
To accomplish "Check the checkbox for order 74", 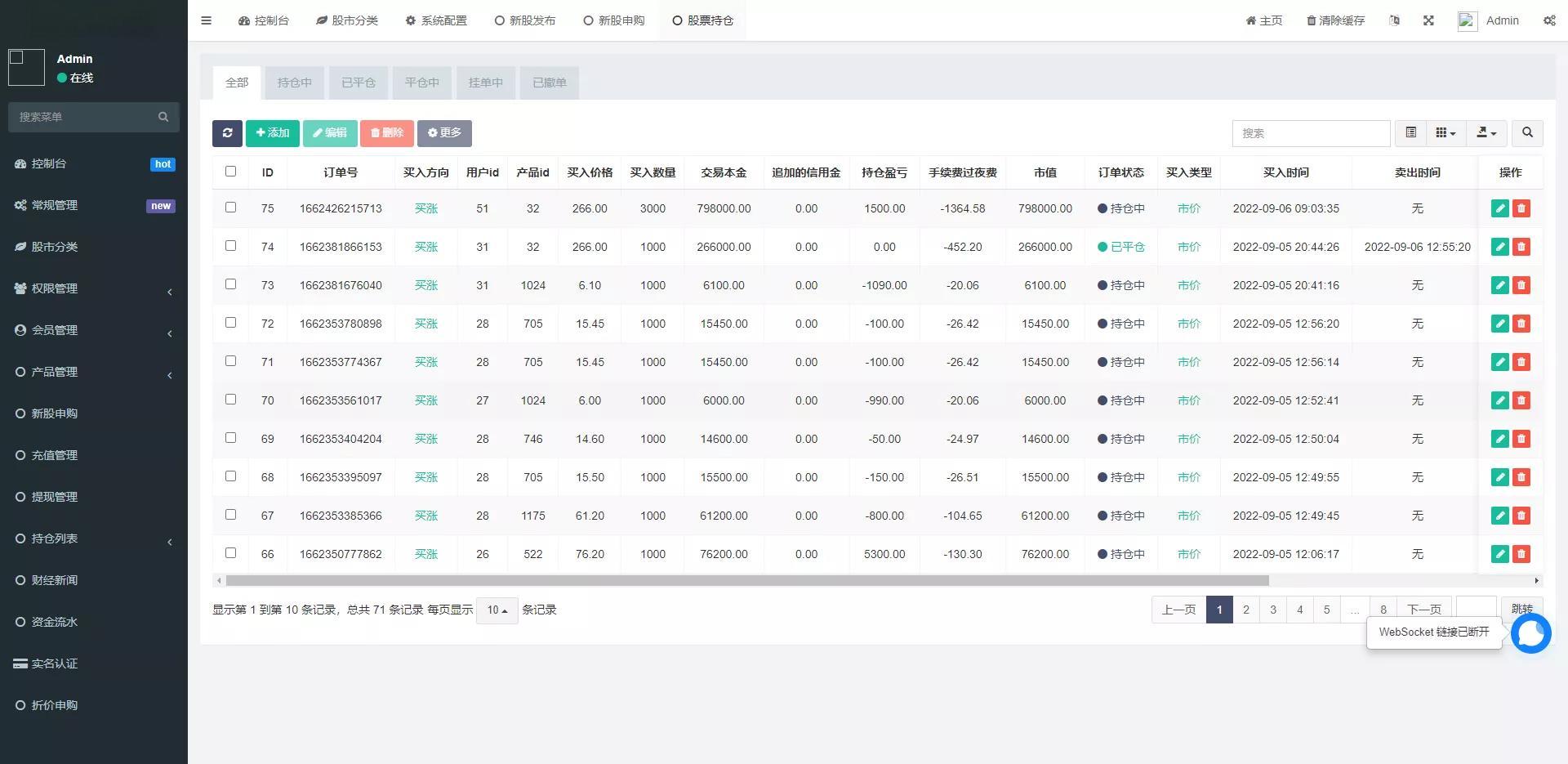I will tap(230, 245).
